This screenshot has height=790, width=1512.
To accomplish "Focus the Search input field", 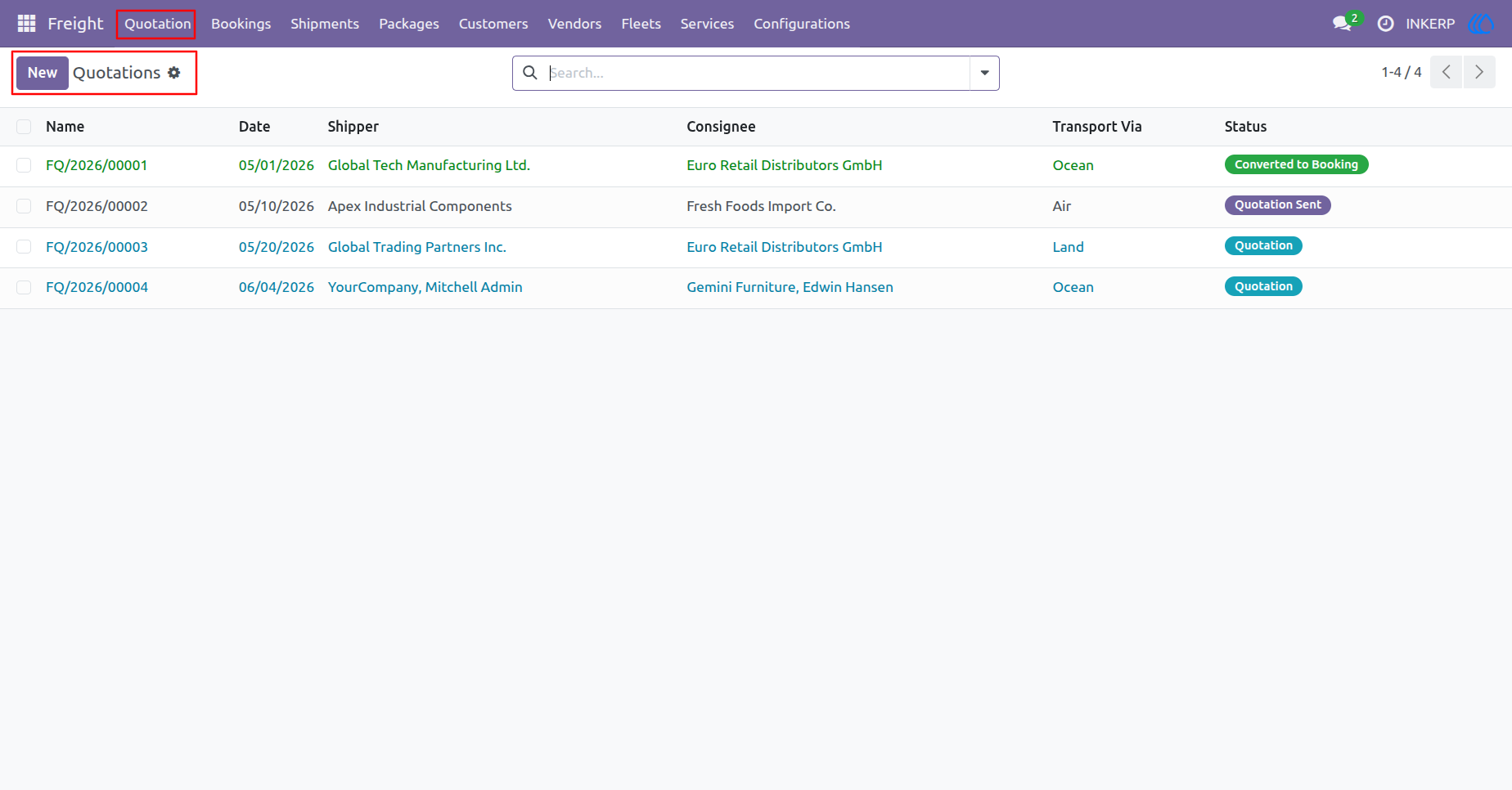I will 757,73.
